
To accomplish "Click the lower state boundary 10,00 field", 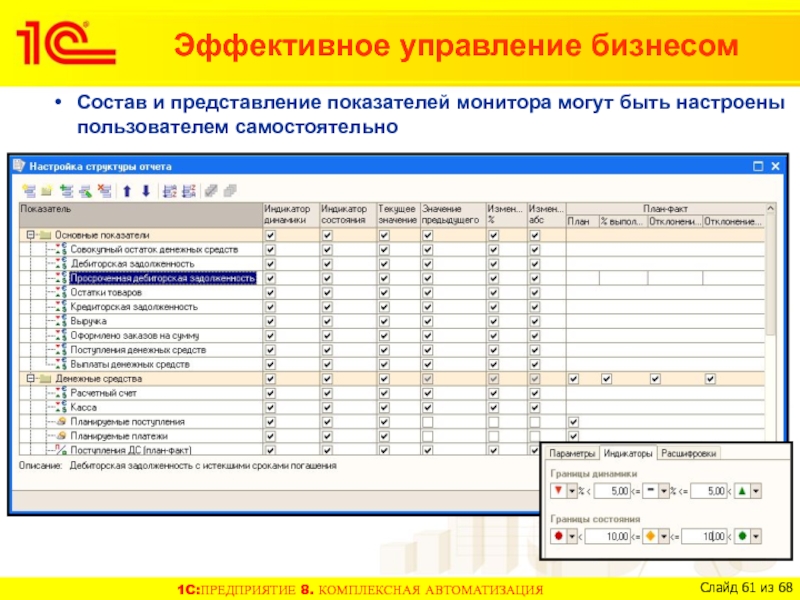I will pos(608,537).
